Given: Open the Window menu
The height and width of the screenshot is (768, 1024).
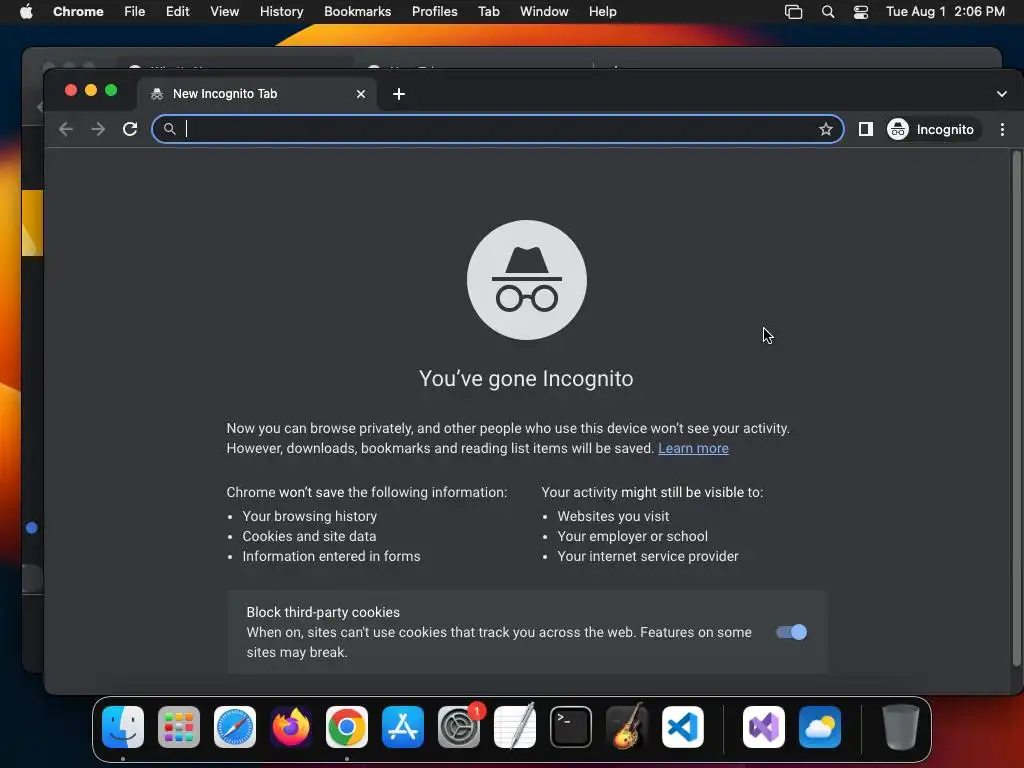Looking at the screenshot, I should pyautogui.click(x=544, y=12).
